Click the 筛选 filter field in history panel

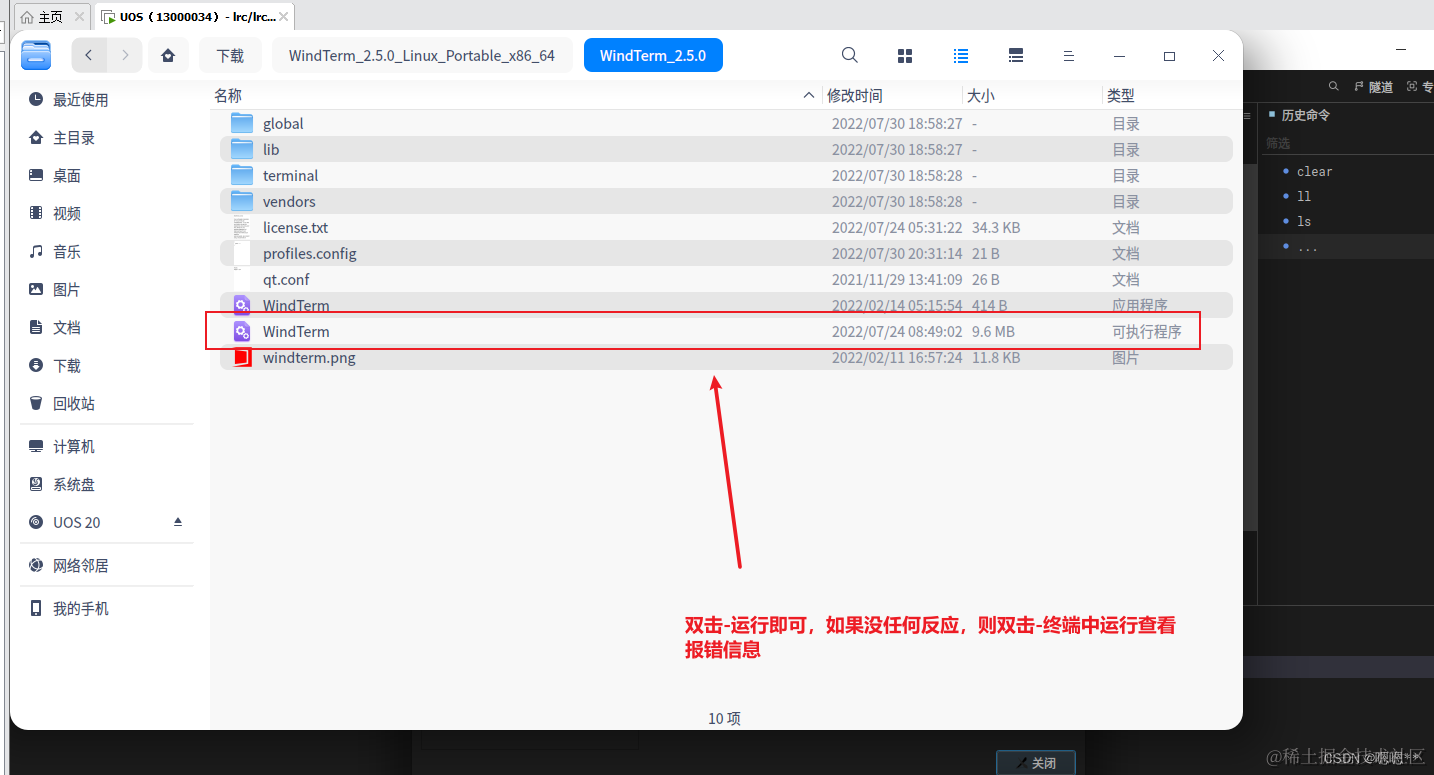click(1347, 143)
